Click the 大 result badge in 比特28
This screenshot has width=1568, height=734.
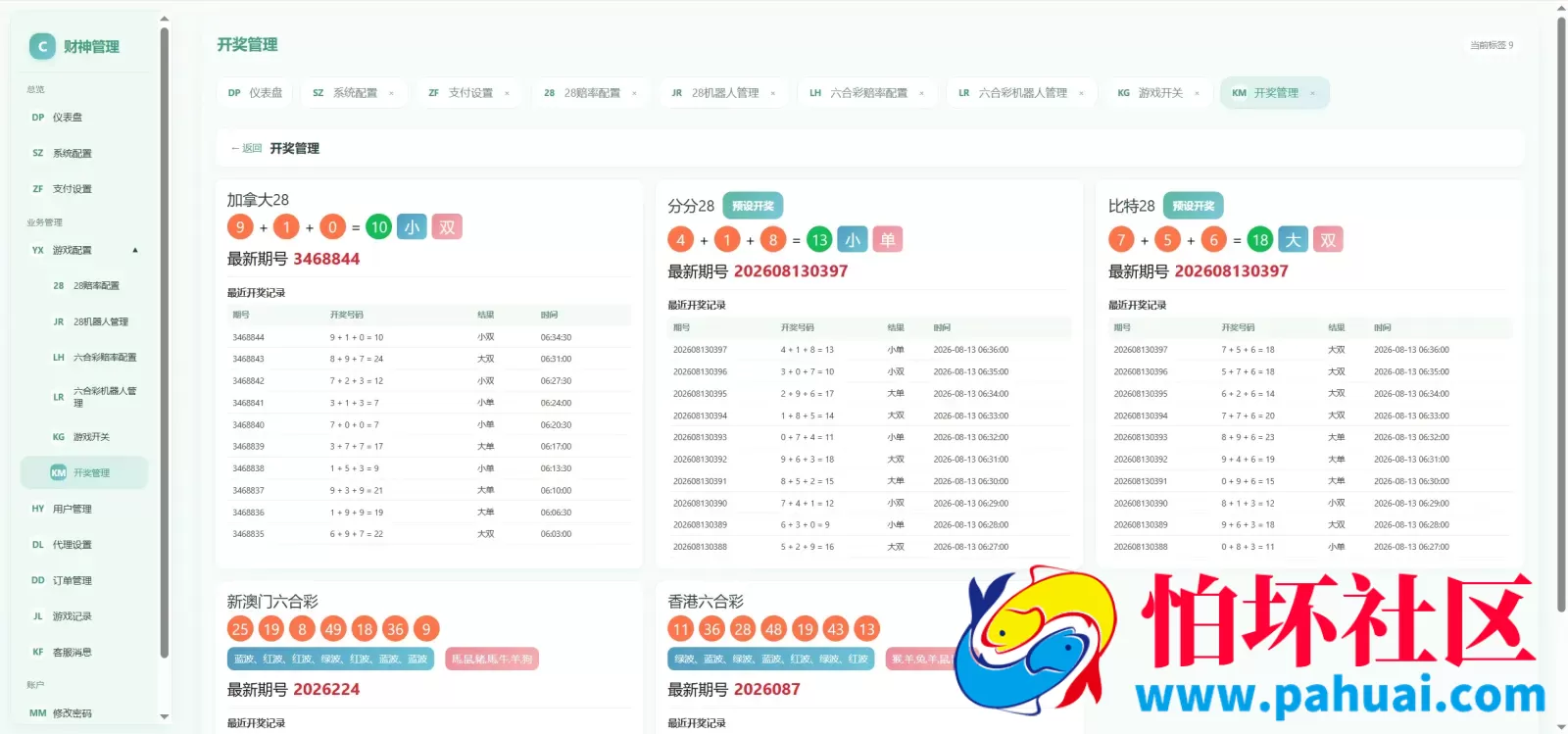tap(1294, 240)
